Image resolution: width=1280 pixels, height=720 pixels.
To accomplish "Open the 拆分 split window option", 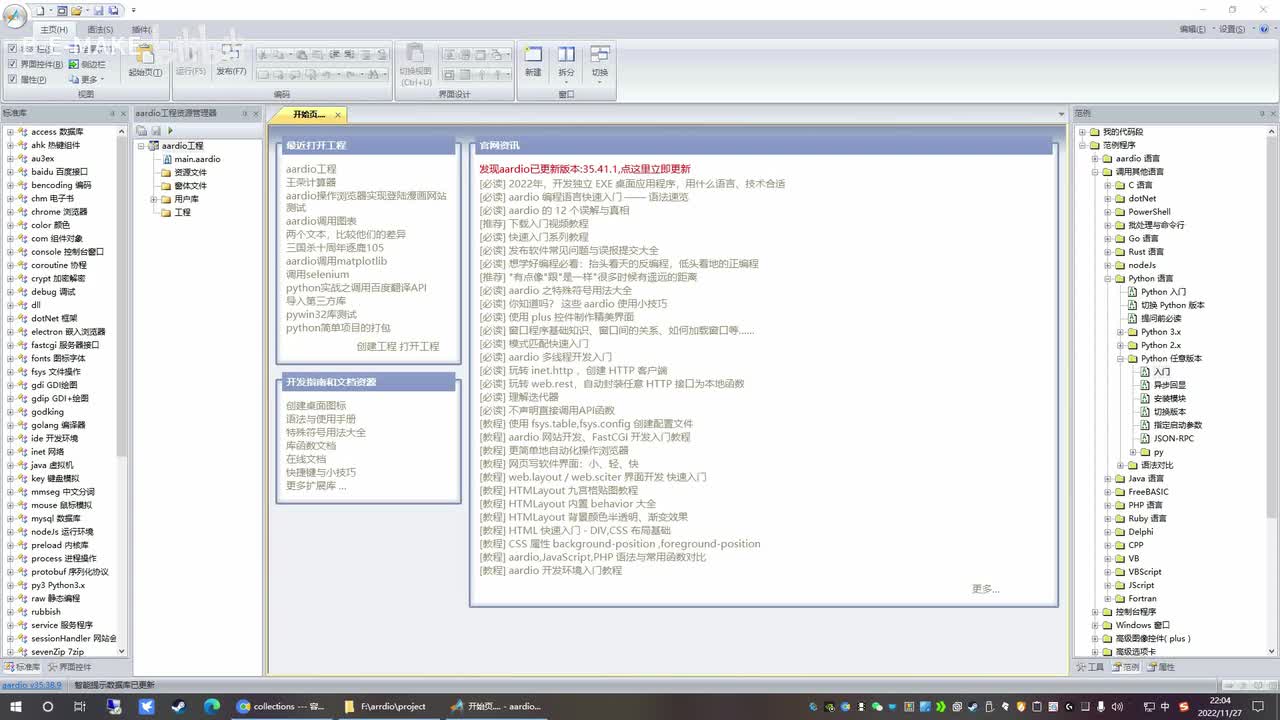I will pos(566,63).
